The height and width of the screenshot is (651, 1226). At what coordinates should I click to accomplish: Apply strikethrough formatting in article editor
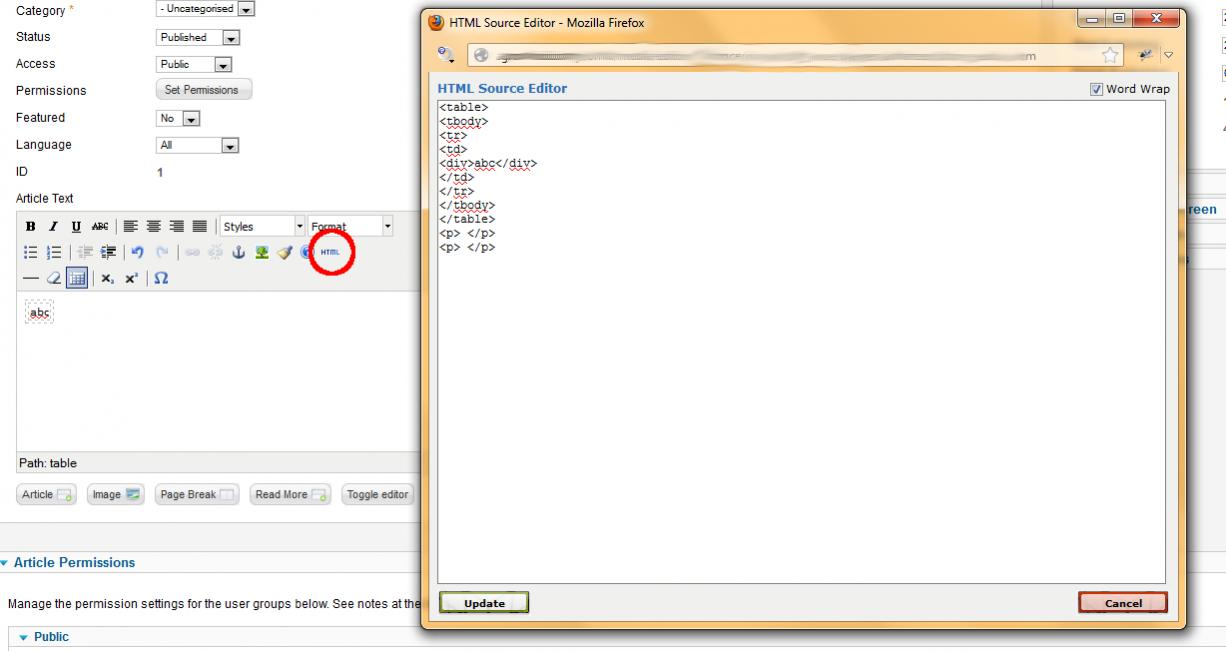pyautogui.click(x=100, y=227)
